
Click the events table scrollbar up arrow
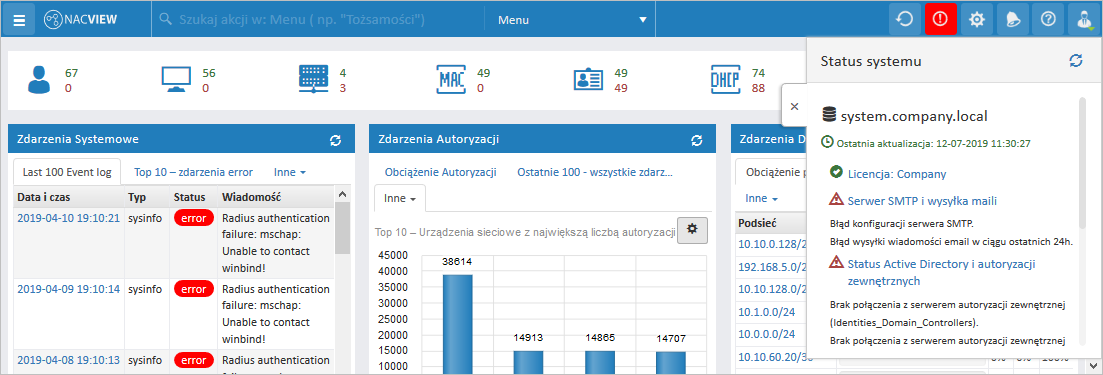tap(342, 194)
